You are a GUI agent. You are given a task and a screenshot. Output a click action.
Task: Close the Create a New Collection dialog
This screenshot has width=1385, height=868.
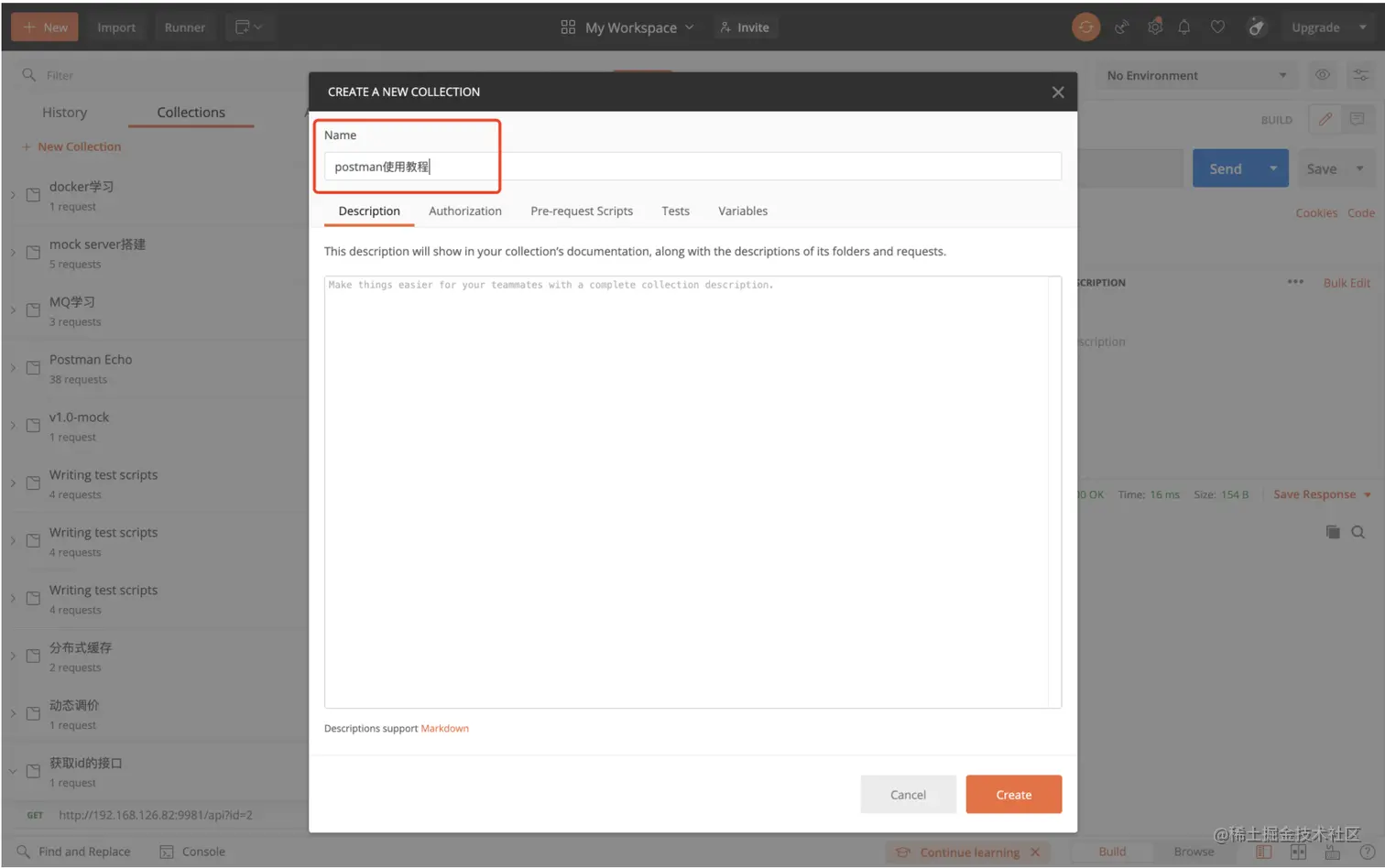(1058, 92)
